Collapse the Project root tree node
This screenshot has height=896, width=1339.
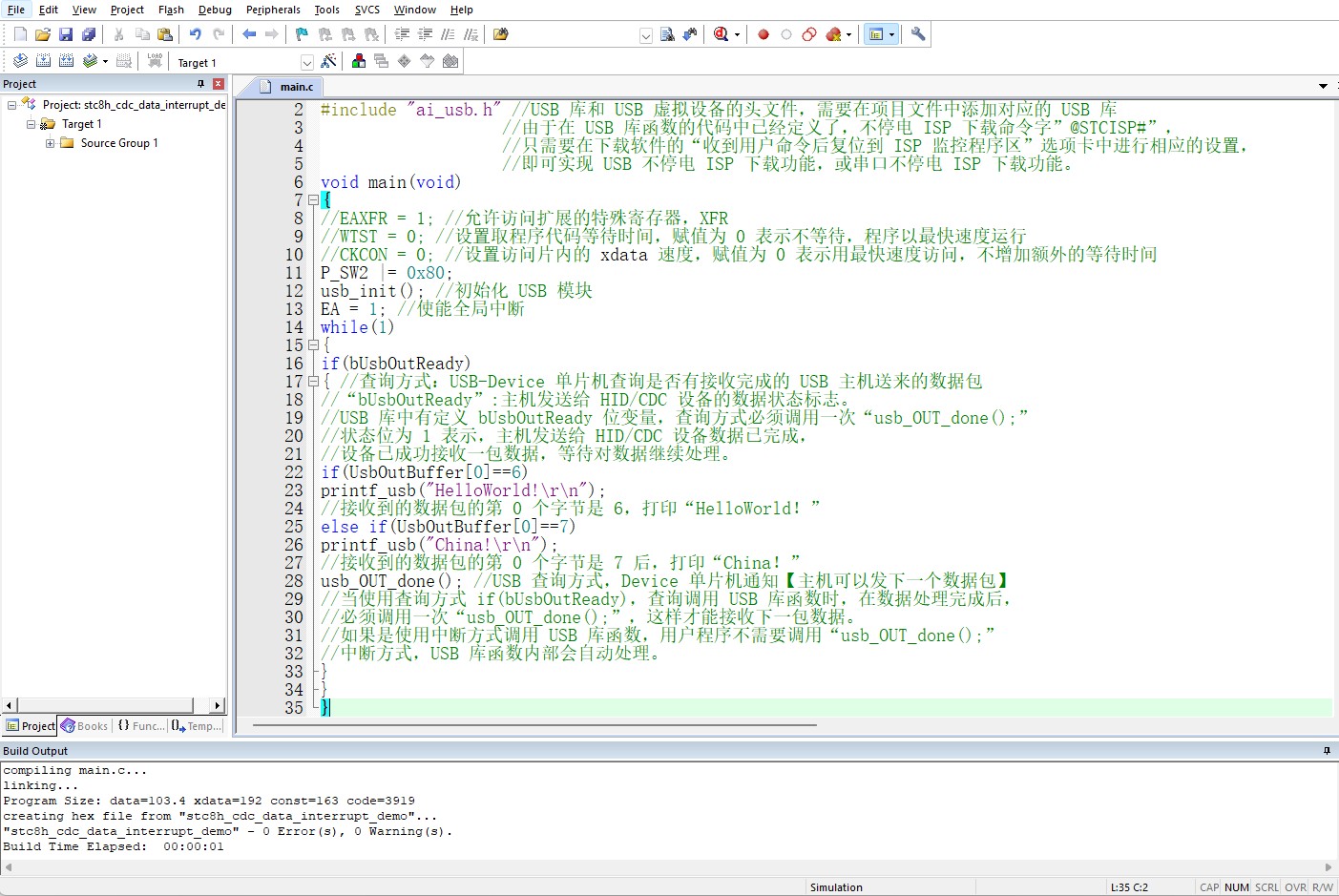(11, 105)
